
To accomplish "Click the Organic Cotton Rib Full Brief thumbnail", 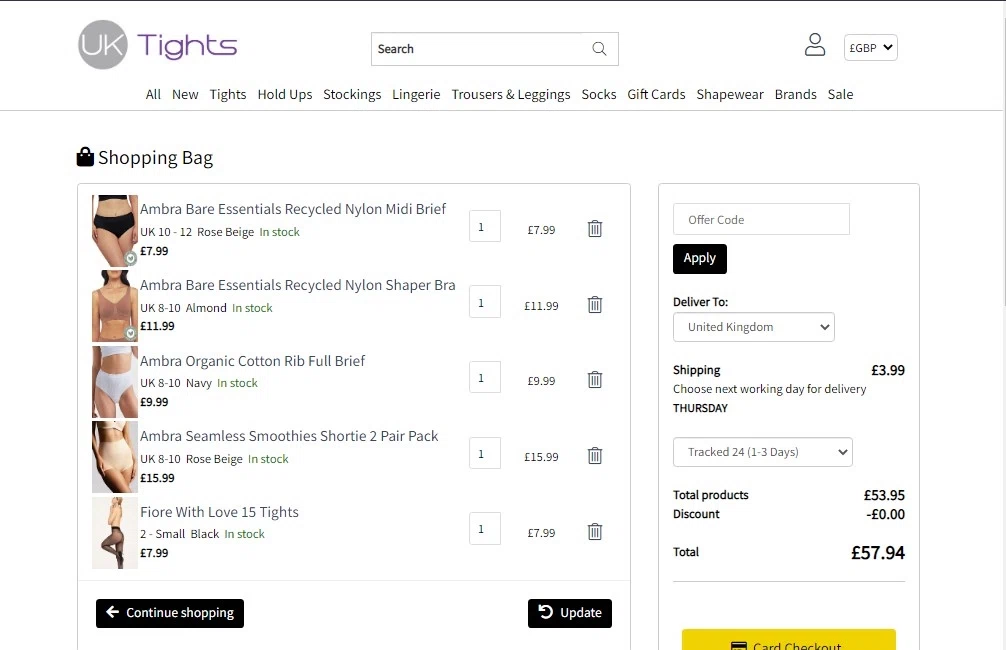I will tap(115, 382).
